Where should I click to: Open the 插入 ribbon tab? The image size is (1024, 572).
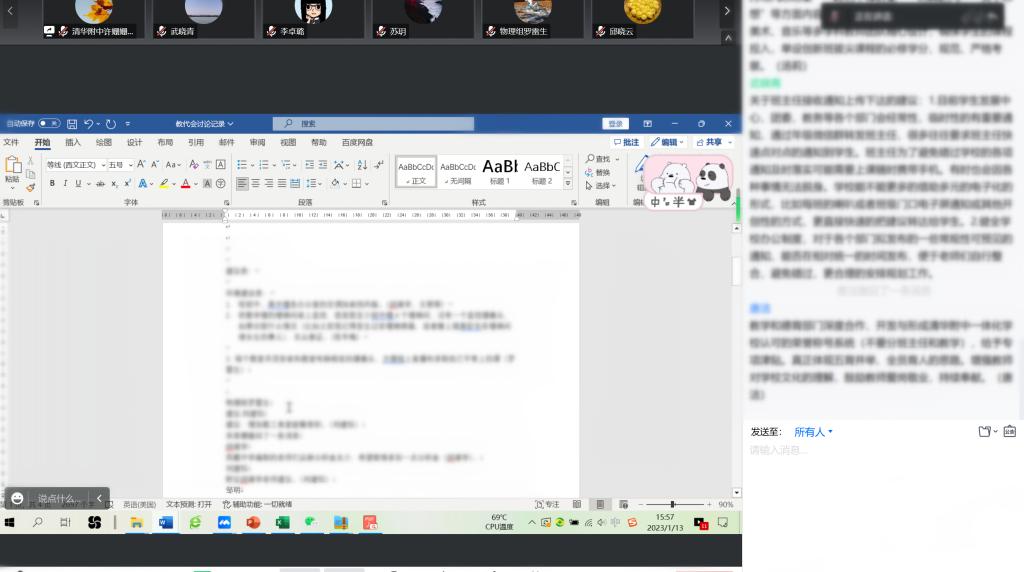[73, 143]
